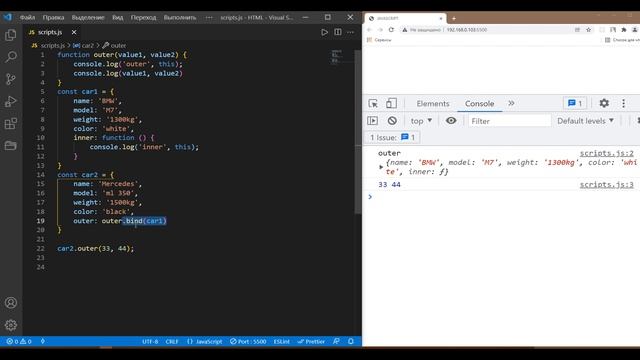The width and height of the screenshot is (640, 360).
Task: Open the notifications bell in the status bar
Action: [351, 341]
